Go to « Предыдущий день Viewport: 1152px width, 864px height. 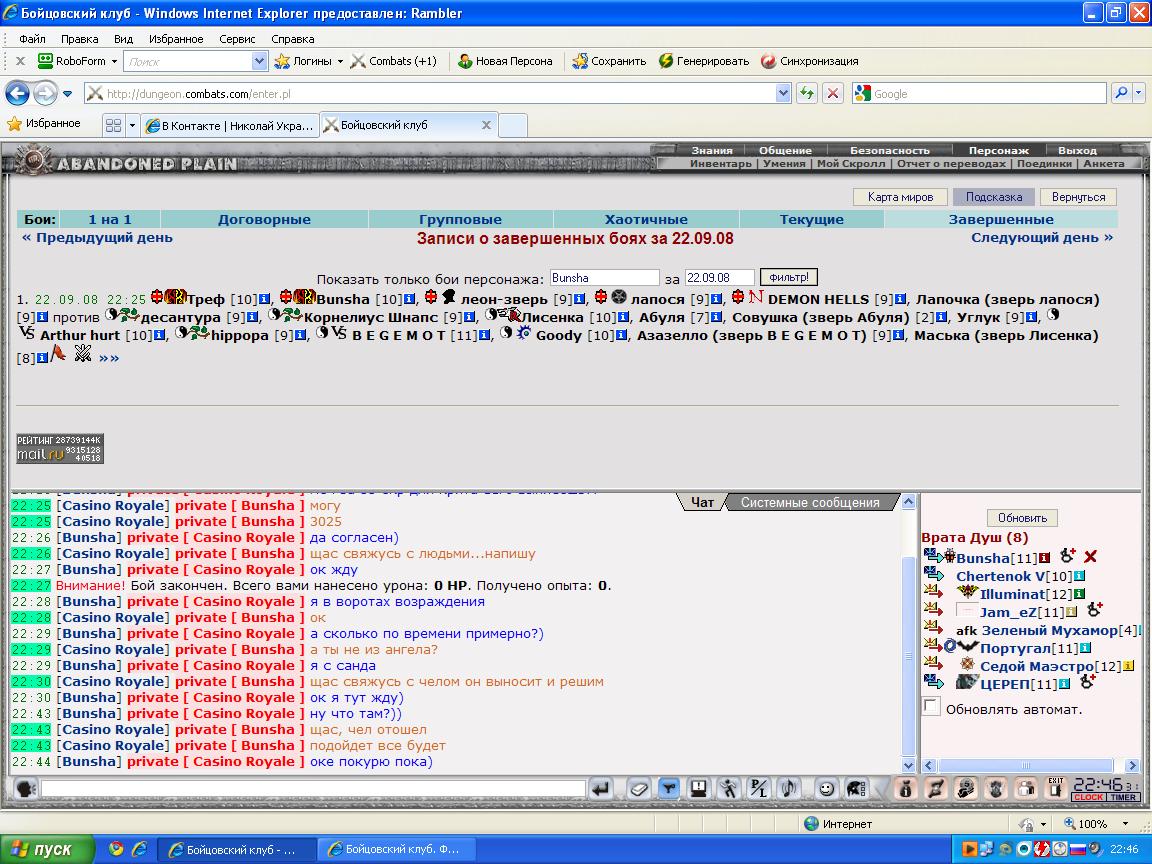coord(97,237)
